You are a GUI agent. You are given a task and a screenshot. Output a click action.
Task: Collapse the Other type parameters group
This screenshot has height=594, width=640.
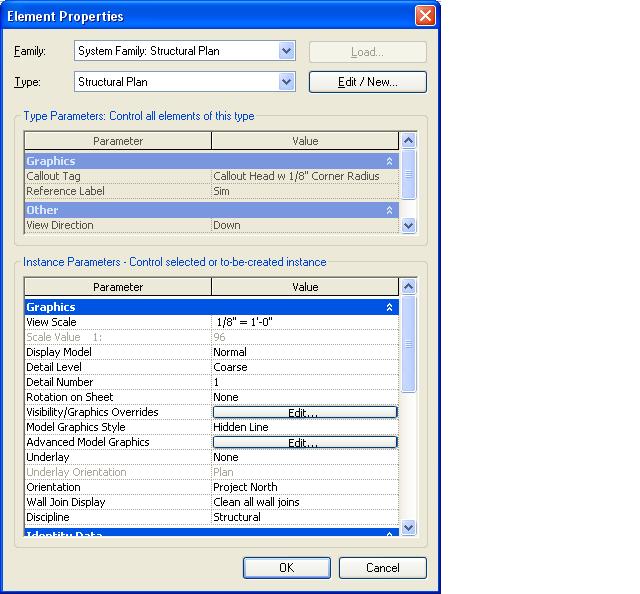(389, 211)
